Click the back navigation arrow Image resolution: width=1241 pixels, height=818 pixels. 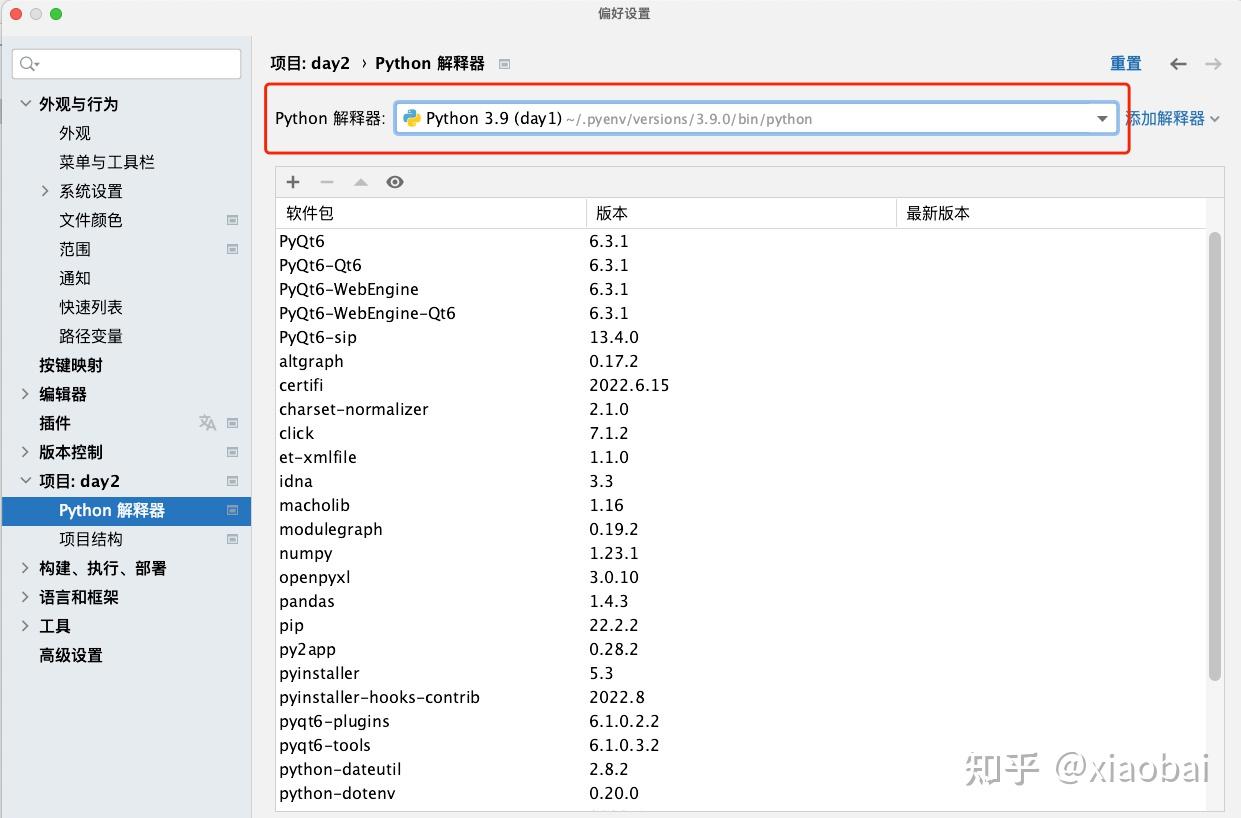pos(1177,63)
